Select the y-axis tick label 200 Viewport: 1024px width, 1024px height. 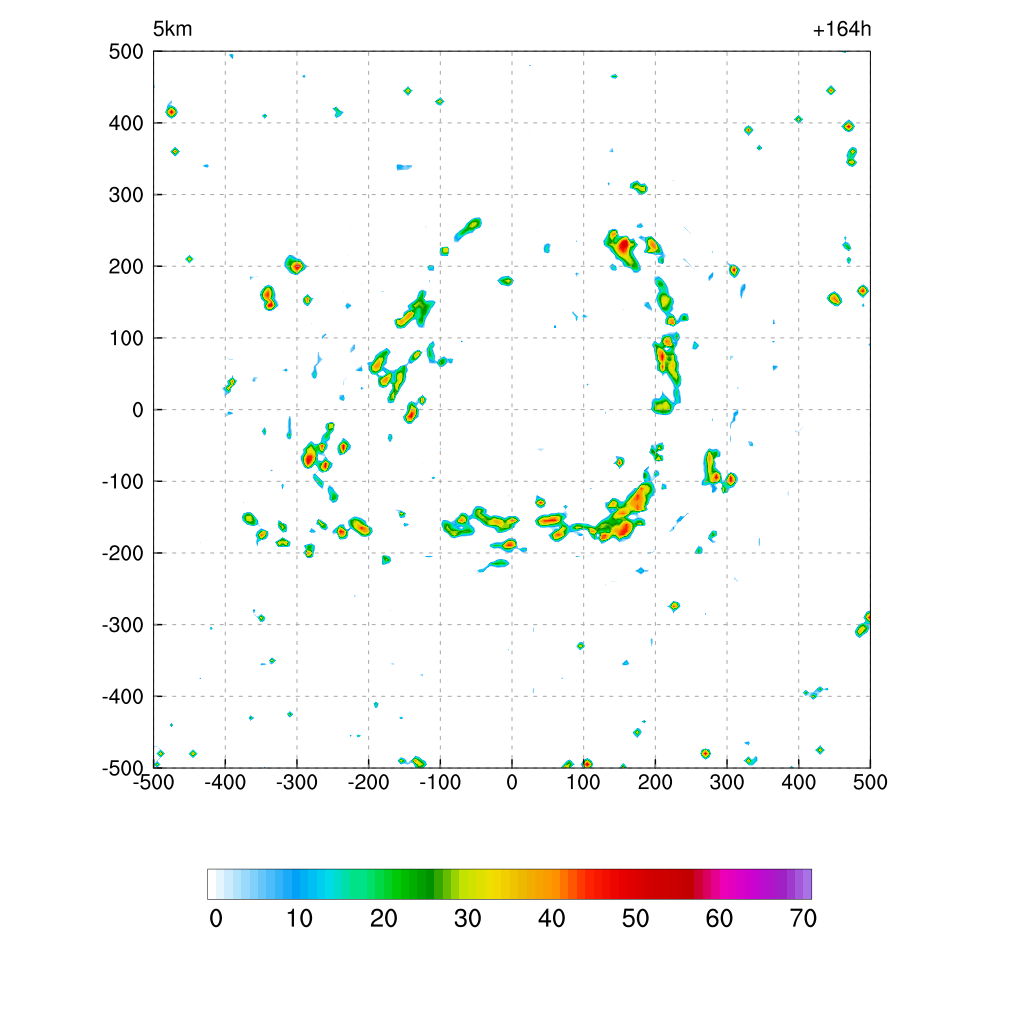coord(126,267)
